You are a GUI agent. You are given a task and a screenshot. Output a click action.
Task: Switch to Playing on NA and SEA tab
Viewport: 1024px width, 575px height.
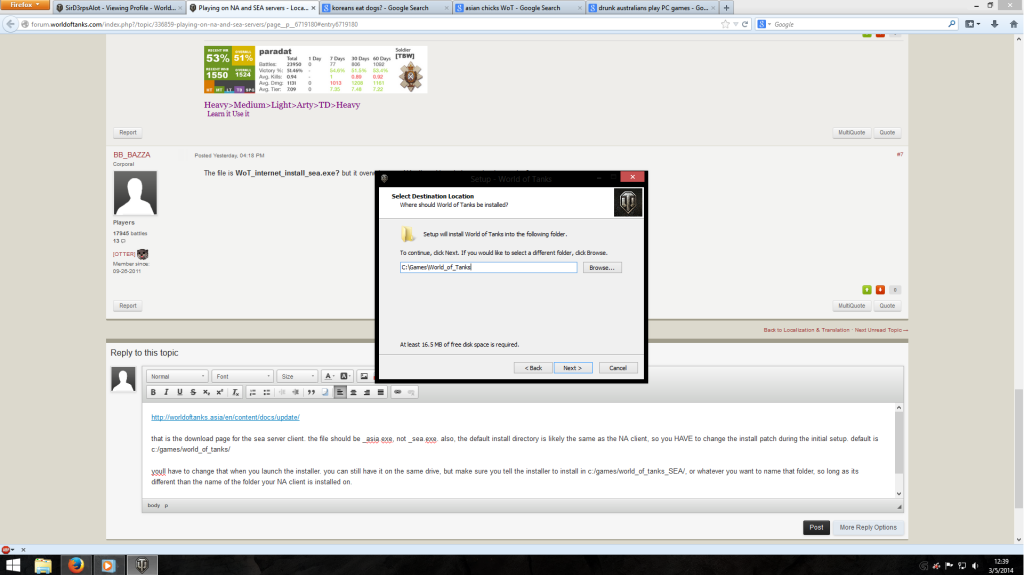pos(252,8)
